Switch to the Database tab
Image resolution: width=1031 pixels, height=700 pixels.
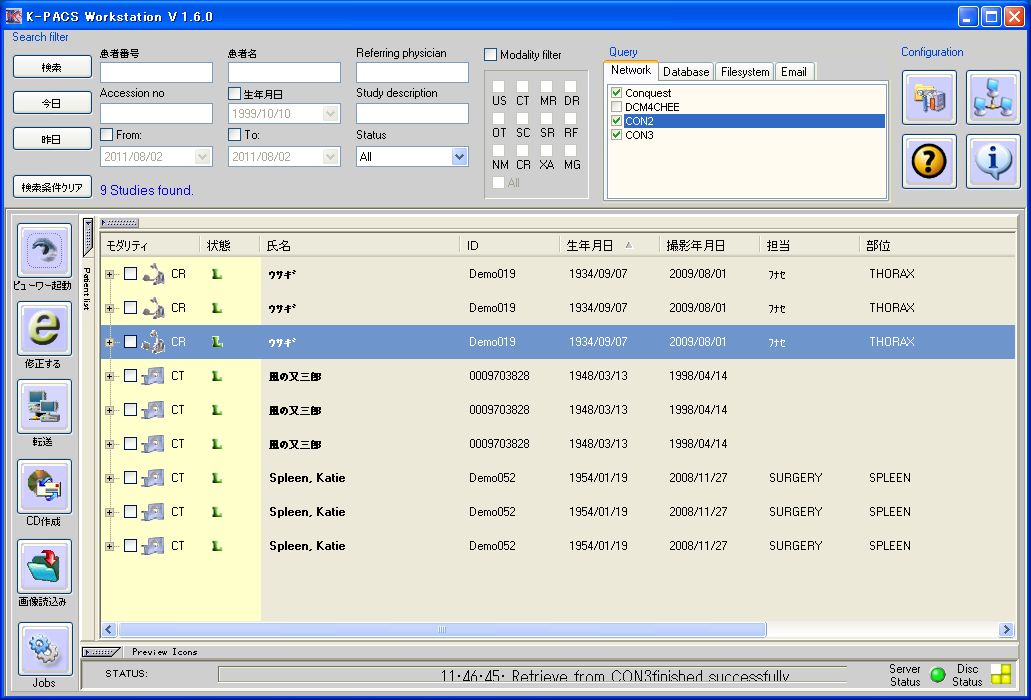click(686, 72)
